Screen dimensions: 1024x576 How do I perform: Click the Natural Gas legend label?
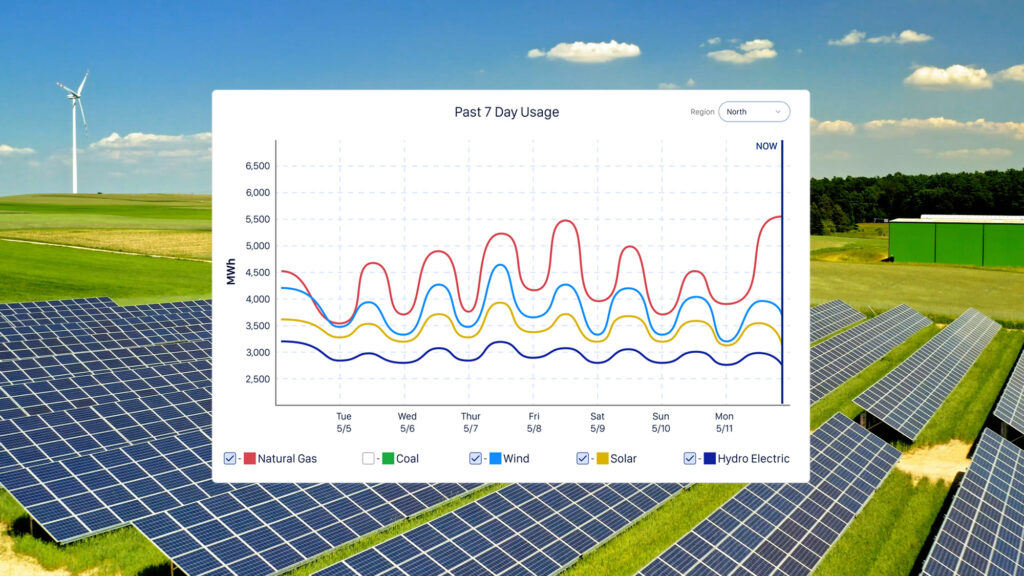287,459
